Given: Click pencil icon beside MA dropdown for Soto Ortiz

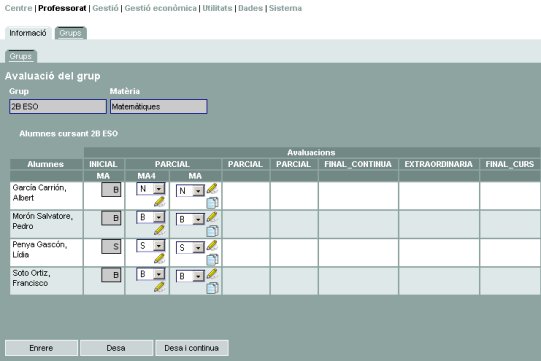Looking at the screenshot, I should pyautogui.click(x=212, y=274).
